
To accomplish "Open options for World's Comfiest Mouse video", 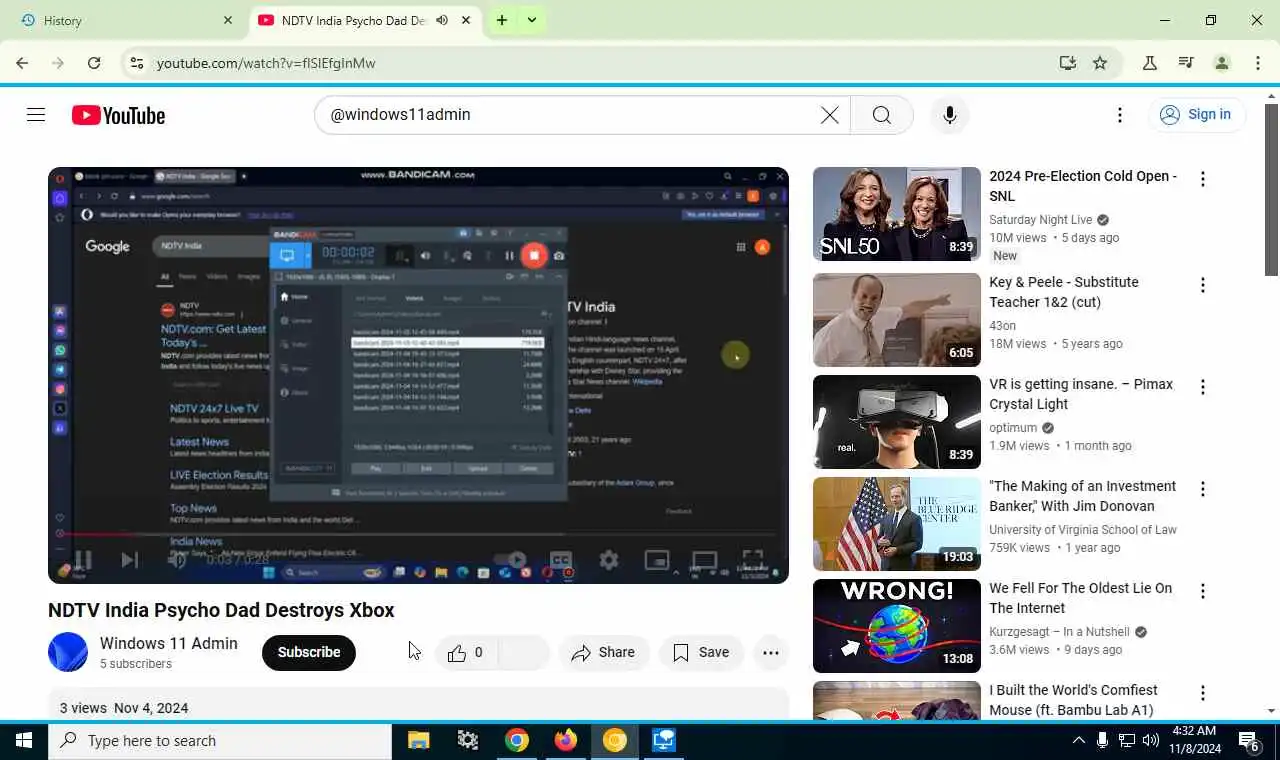I will 1203,693.
